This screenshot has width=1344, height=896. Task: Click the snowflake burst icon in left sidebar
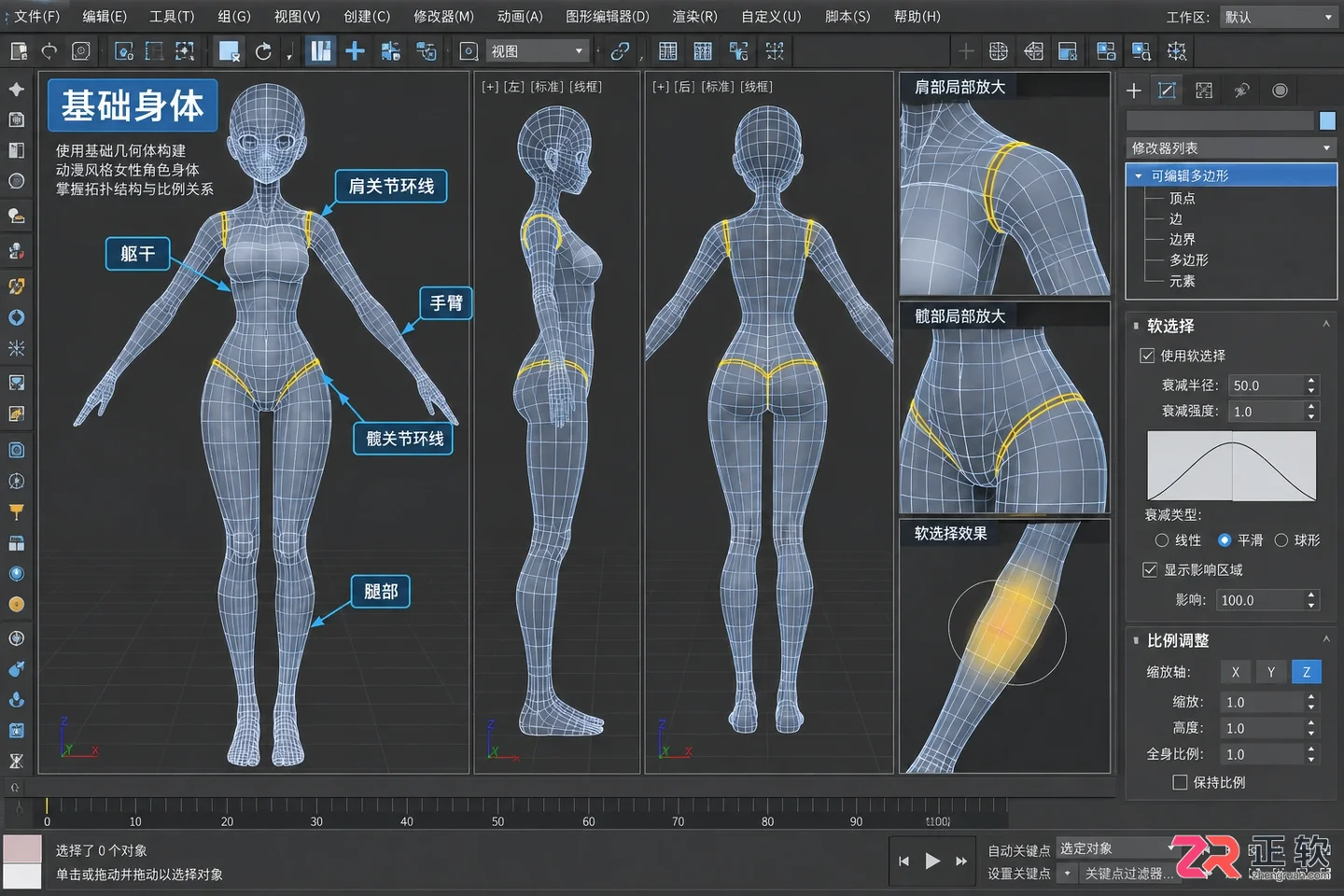[16, 348]
